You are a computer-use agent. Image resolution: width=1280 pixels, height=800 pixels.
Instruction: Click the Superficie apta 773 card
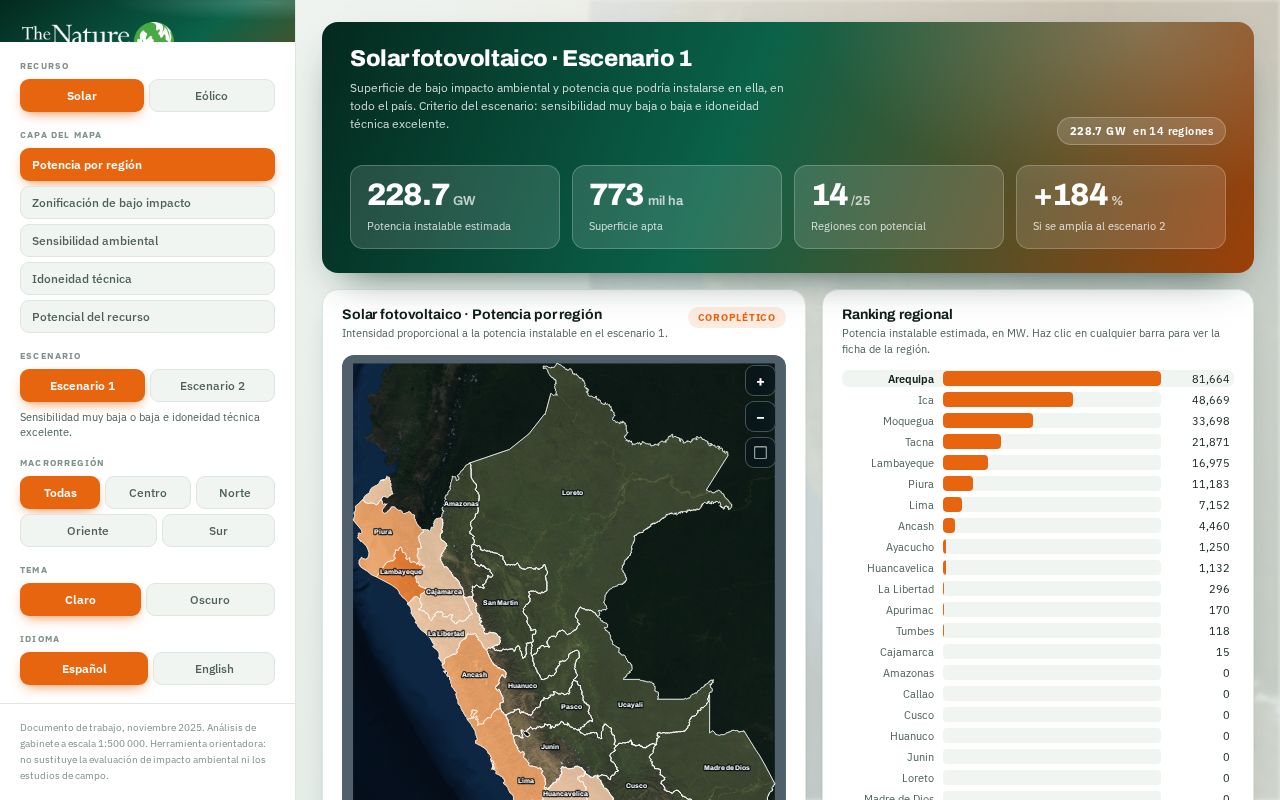(677, 207)
